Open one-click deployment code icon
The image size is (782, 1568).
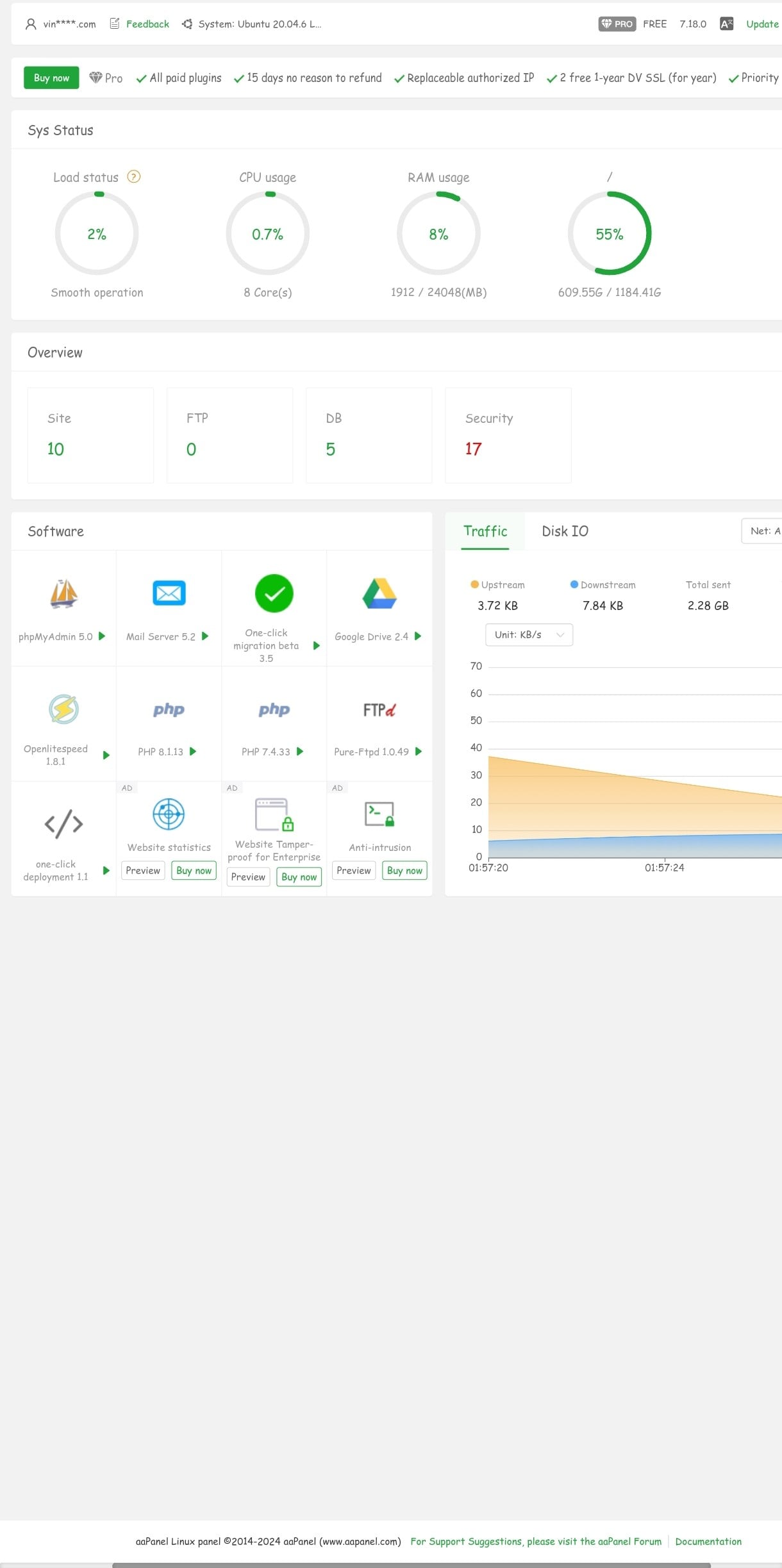coord(63,824)
